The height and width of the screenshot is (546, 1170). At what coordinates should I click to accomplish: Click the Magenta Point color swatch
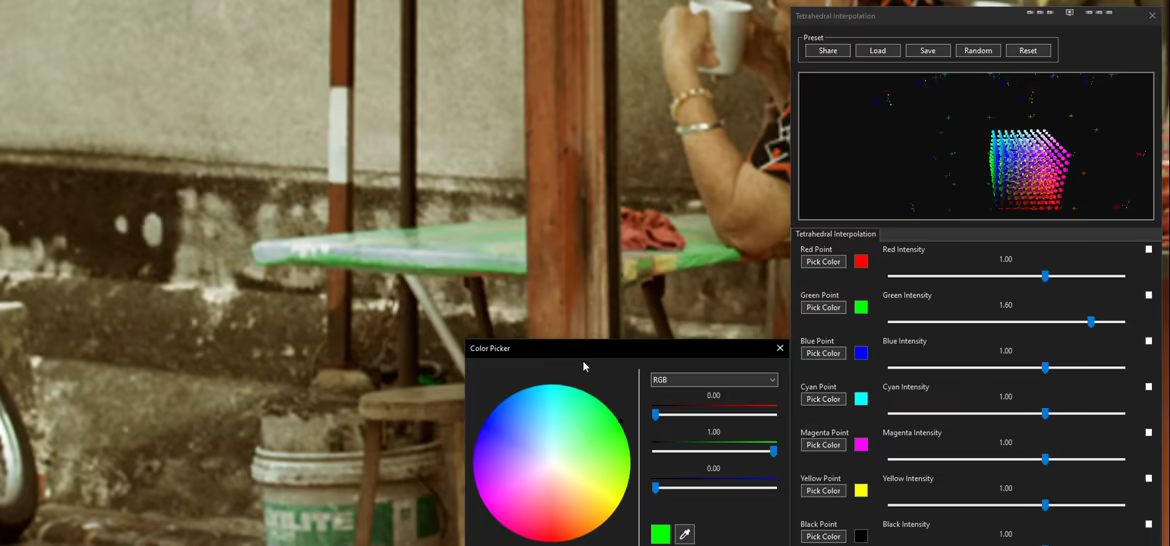(861, 445)
